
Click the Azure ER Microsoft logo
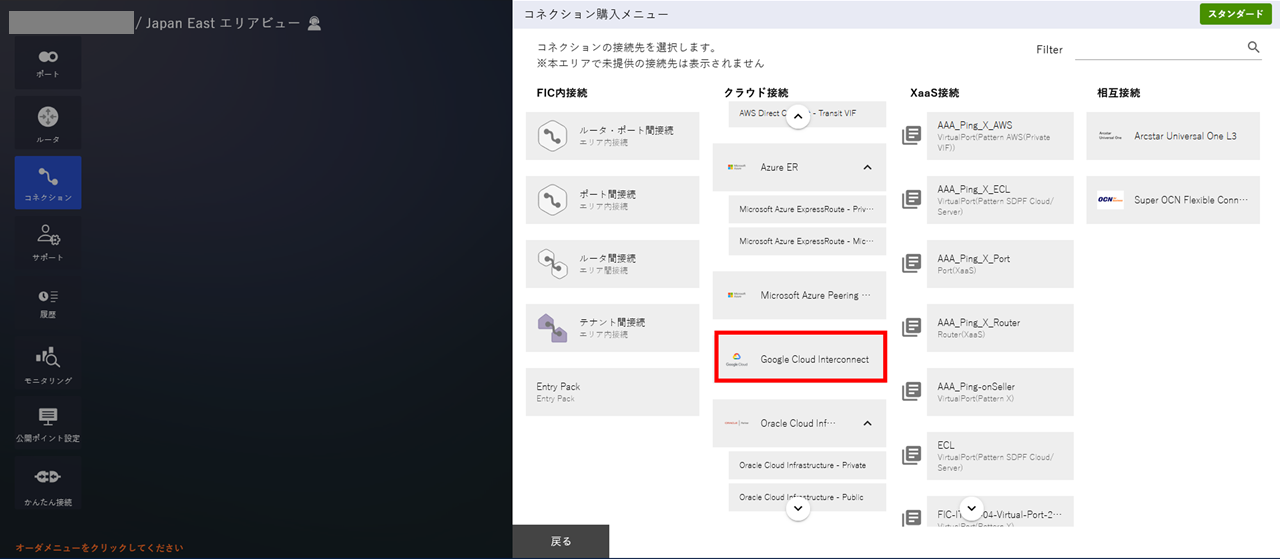click(738, 168)
